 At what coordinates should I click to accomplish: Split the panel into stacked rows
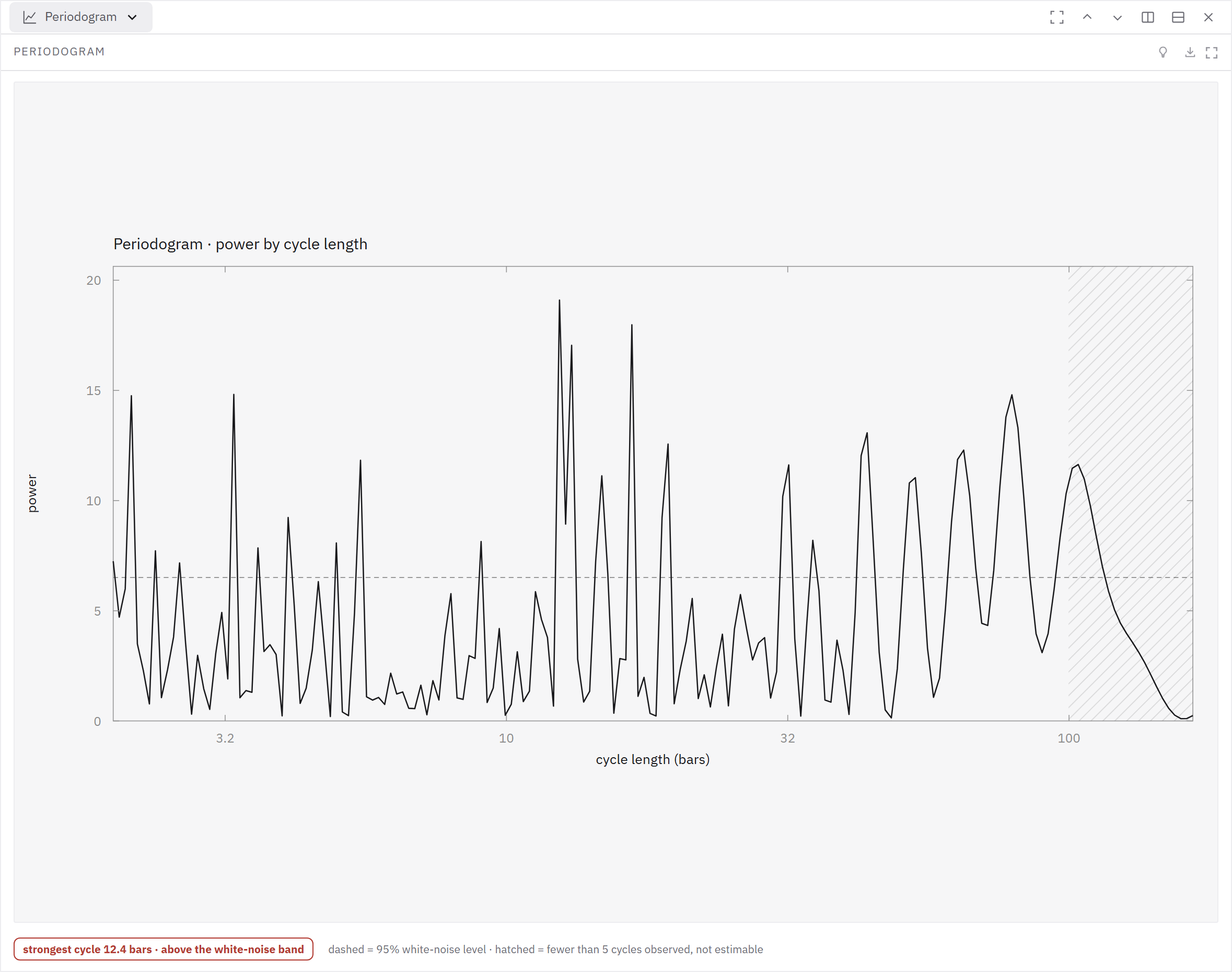(x=1178, y=17)
